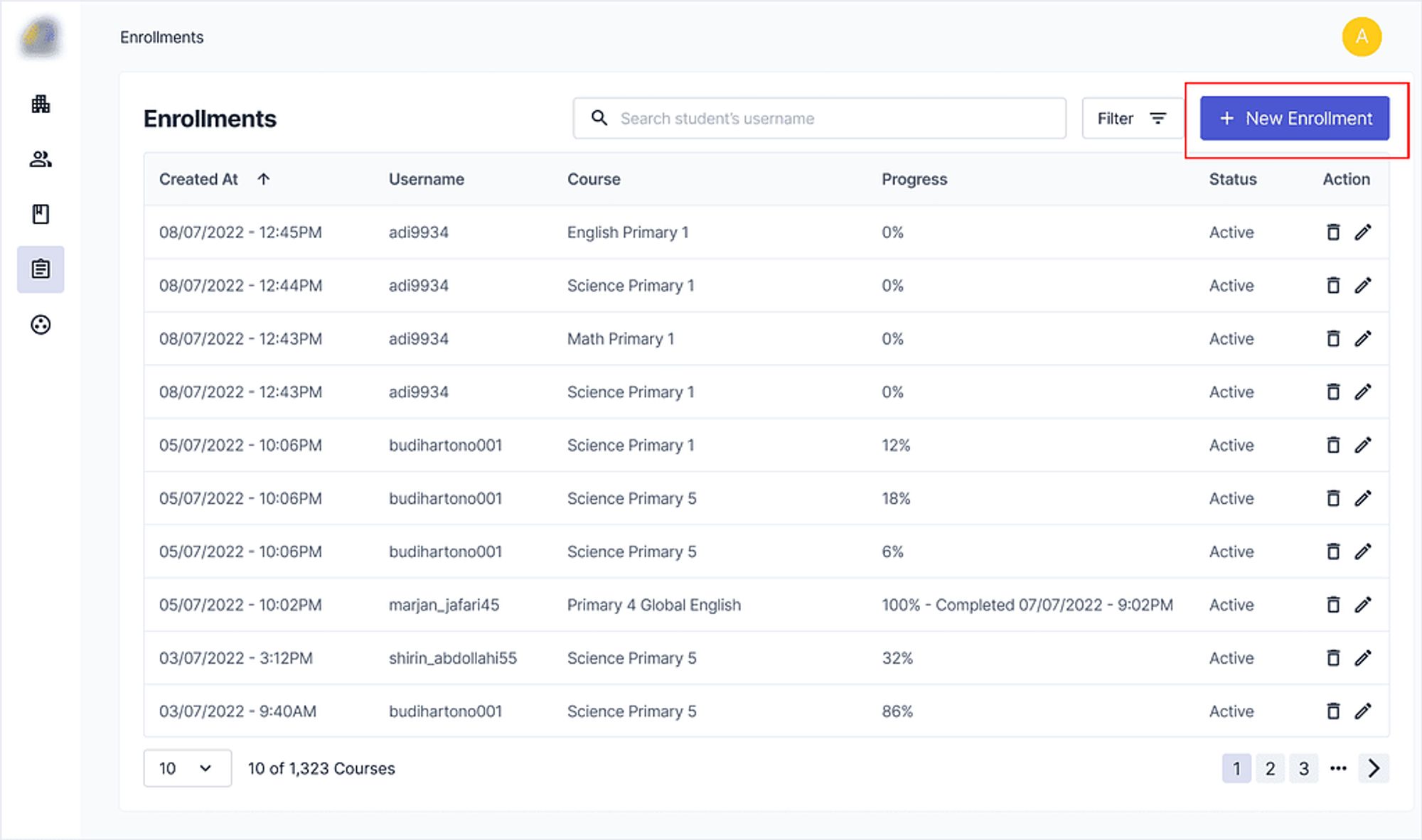Select date 03/07/2022 - 9:40AM
Image resolution: width=1422 pixels, height=840 pixels.
coord(237,711)
